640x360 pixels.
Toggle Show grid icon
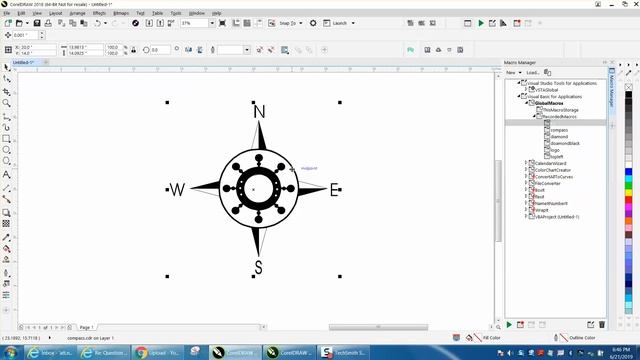[x=247, y=23]
